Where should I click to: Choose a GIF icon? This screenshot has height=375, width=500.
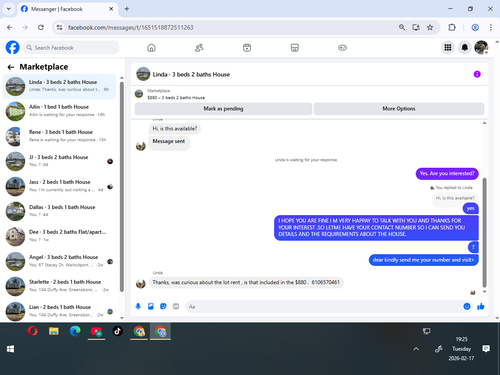coord(176,306)
